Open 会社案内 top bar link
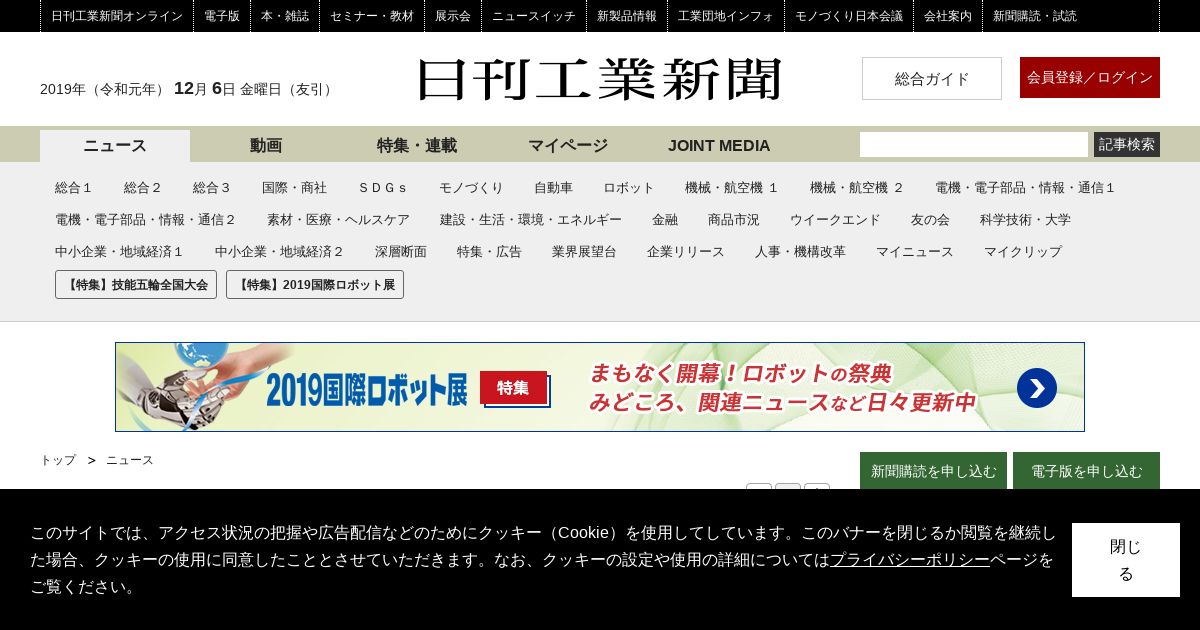Screen dimensions: 1200x630 coord(948,16)
